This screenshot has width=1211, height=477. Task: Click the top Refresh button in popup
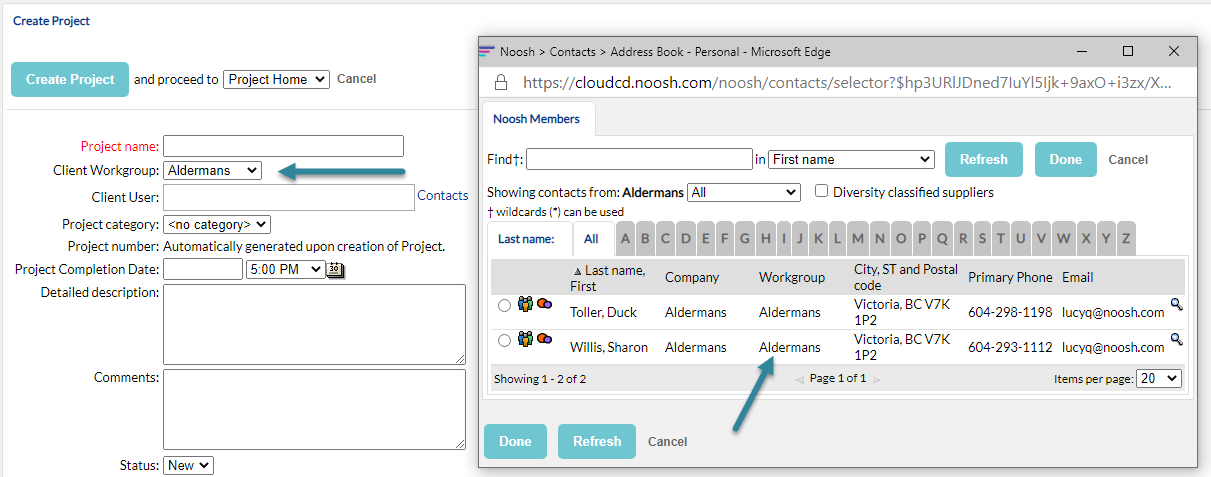tap(984, 159)
